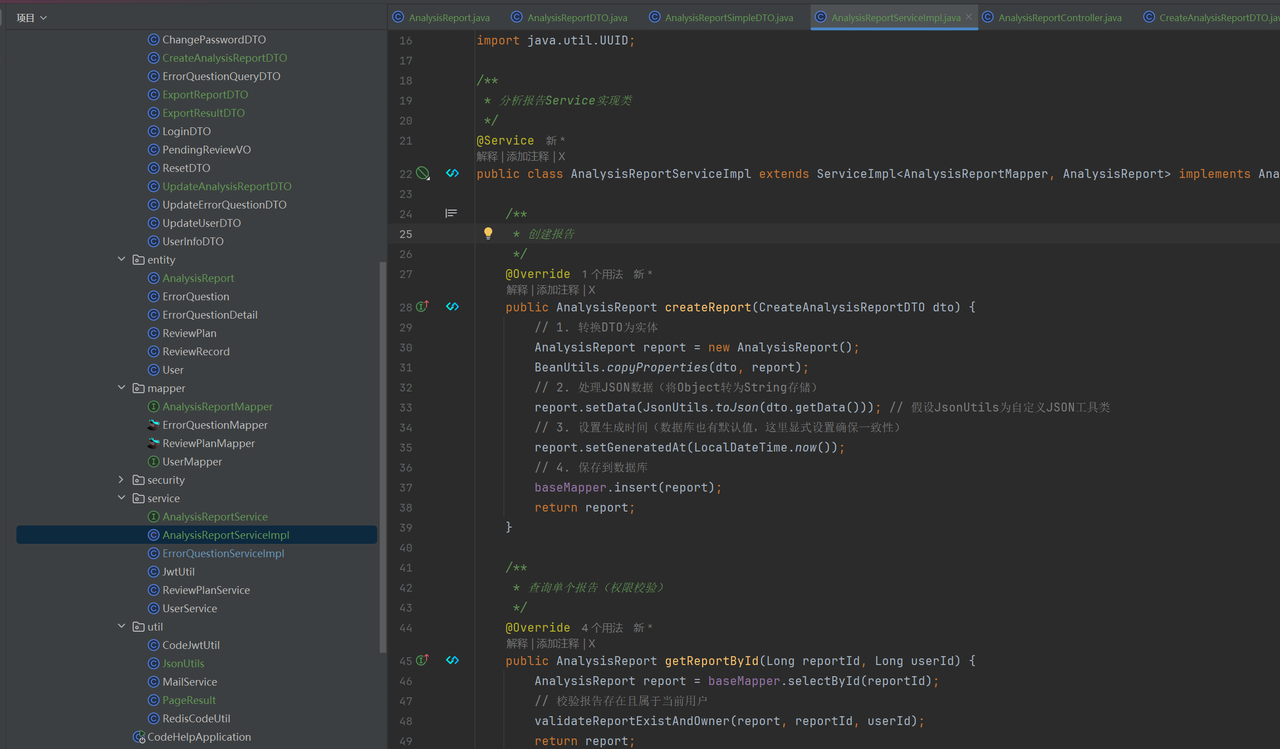The height and width of the screenshot is (749, 1280).
Task: Click the cyan code-link gutter icon beside getReportById
Action: [452, 661]
